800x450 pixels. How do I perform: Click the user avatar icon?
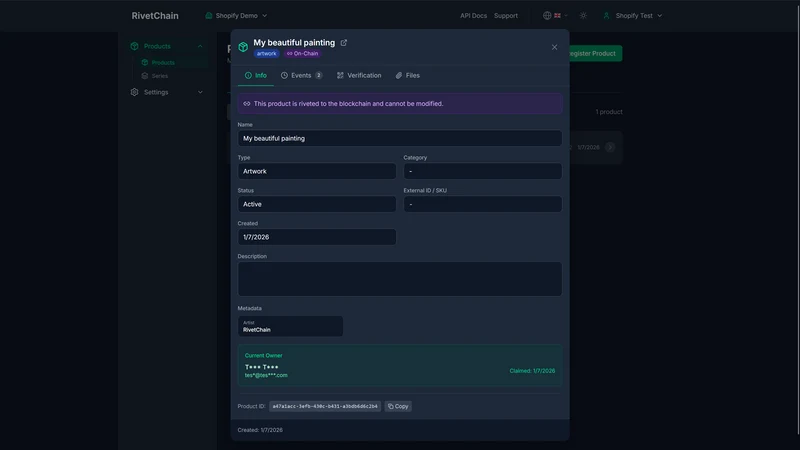(x=606, y=16)
